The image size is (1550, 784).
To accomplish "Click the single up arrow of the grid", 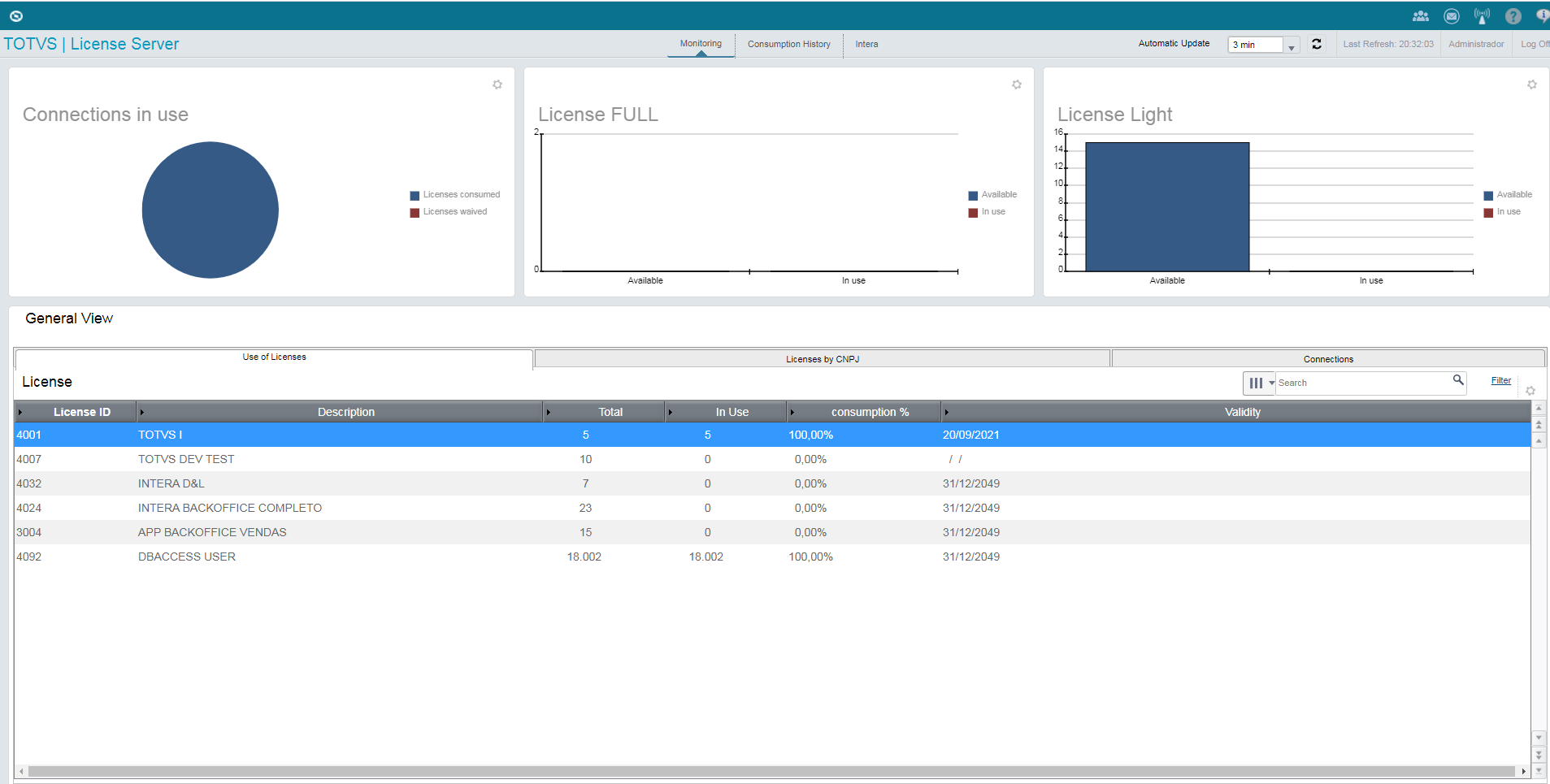I will 1539,440.
